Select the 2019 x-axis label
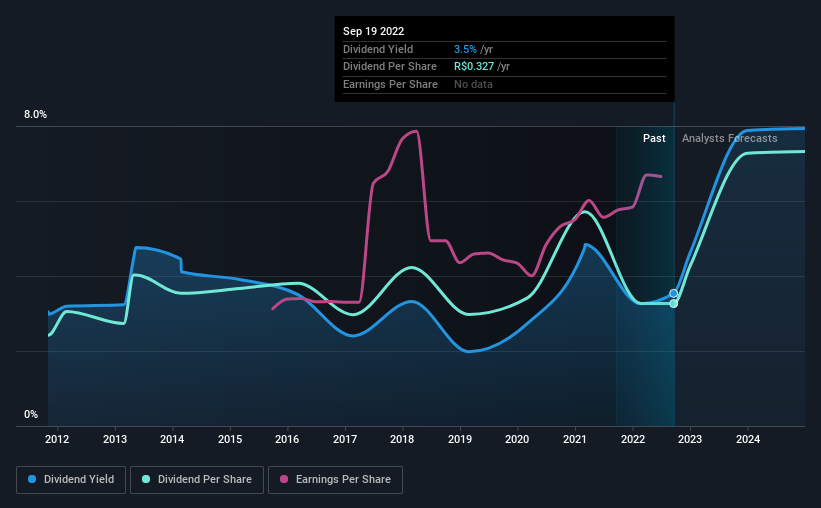Image resolution: width=821 pixels, height=508 pixels. pos(460,439)
